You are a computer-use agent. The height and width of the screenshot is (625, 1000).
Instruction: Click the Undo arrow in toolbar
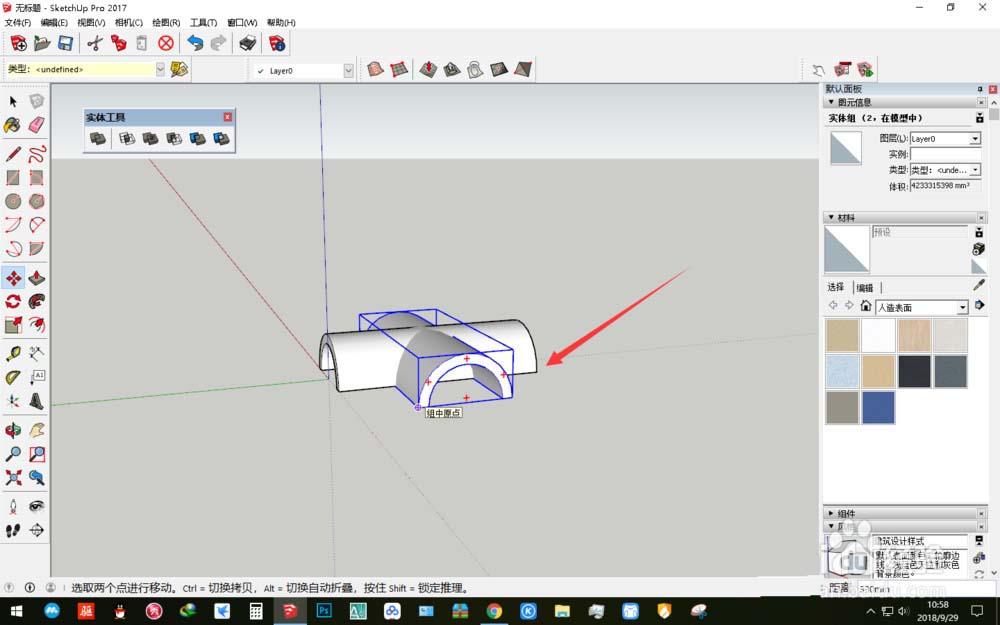195,43
